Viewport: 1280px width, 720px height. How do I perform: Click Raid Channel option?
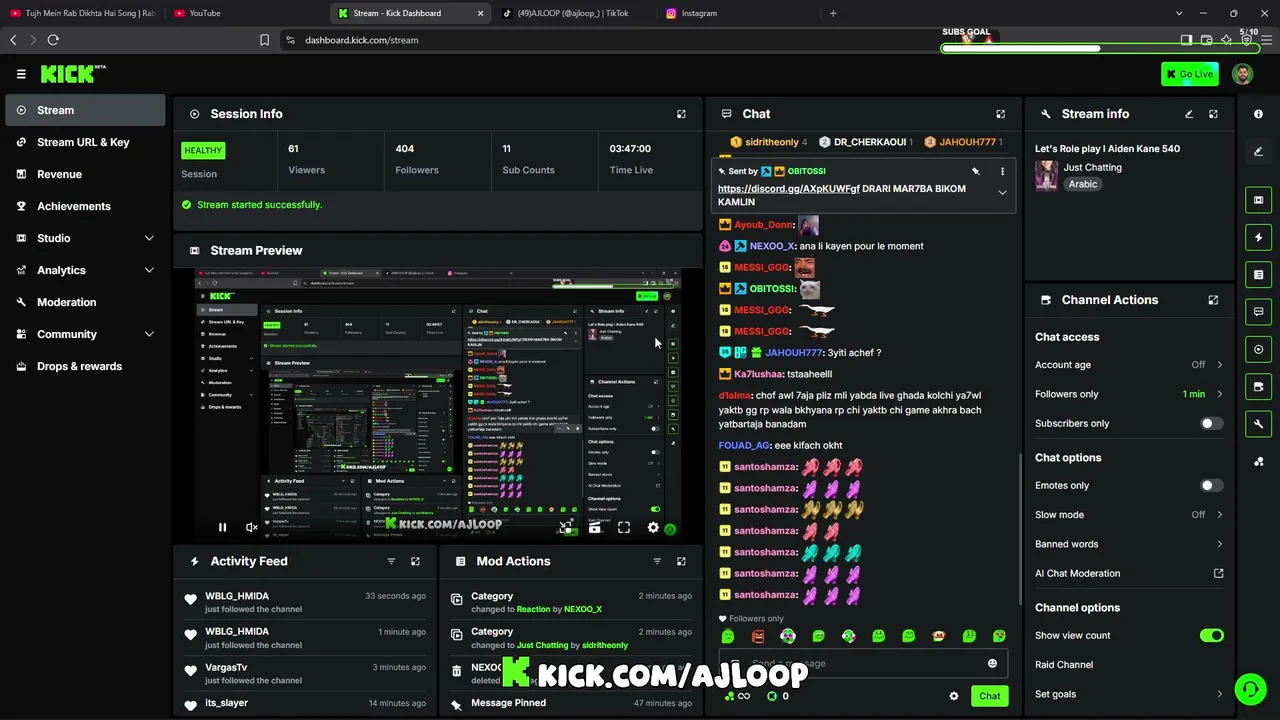point(1064,665)
